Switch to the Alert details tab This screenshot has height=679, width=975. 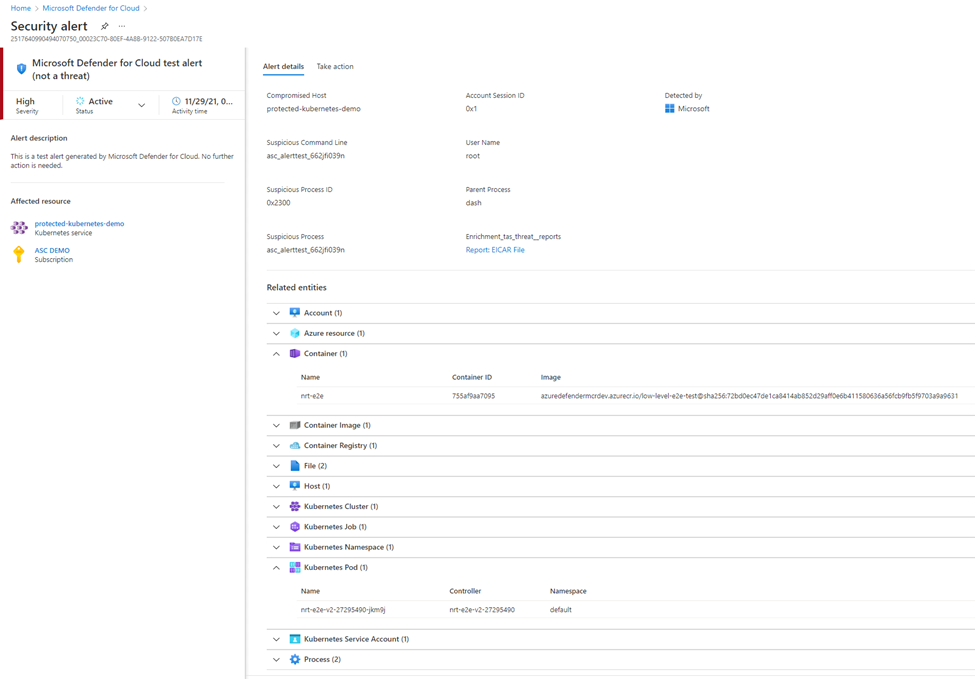pyautogui.click(x=284, y=67)
